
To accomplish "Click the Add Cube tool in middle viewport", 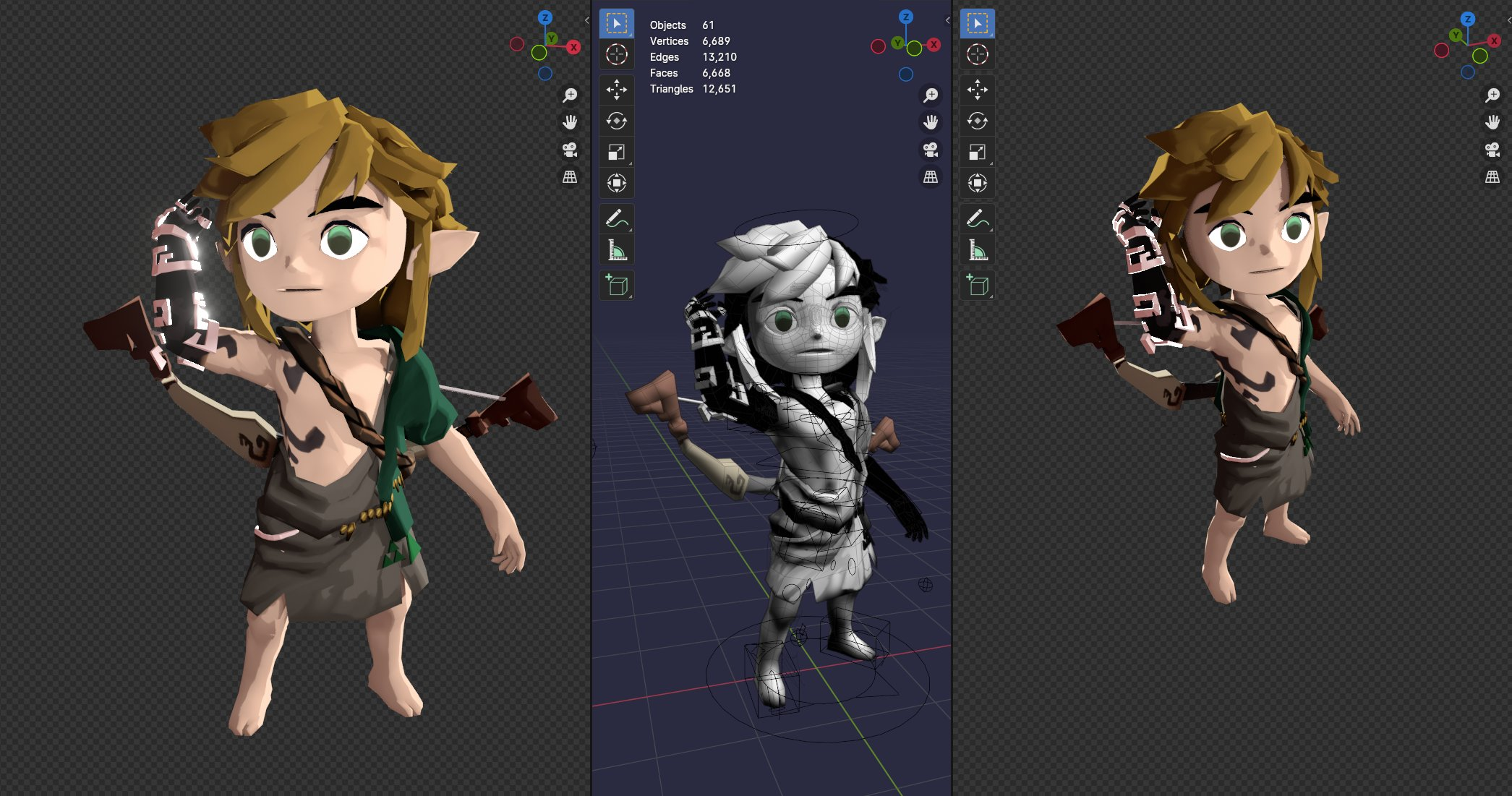I will click(x=616, y=285).
